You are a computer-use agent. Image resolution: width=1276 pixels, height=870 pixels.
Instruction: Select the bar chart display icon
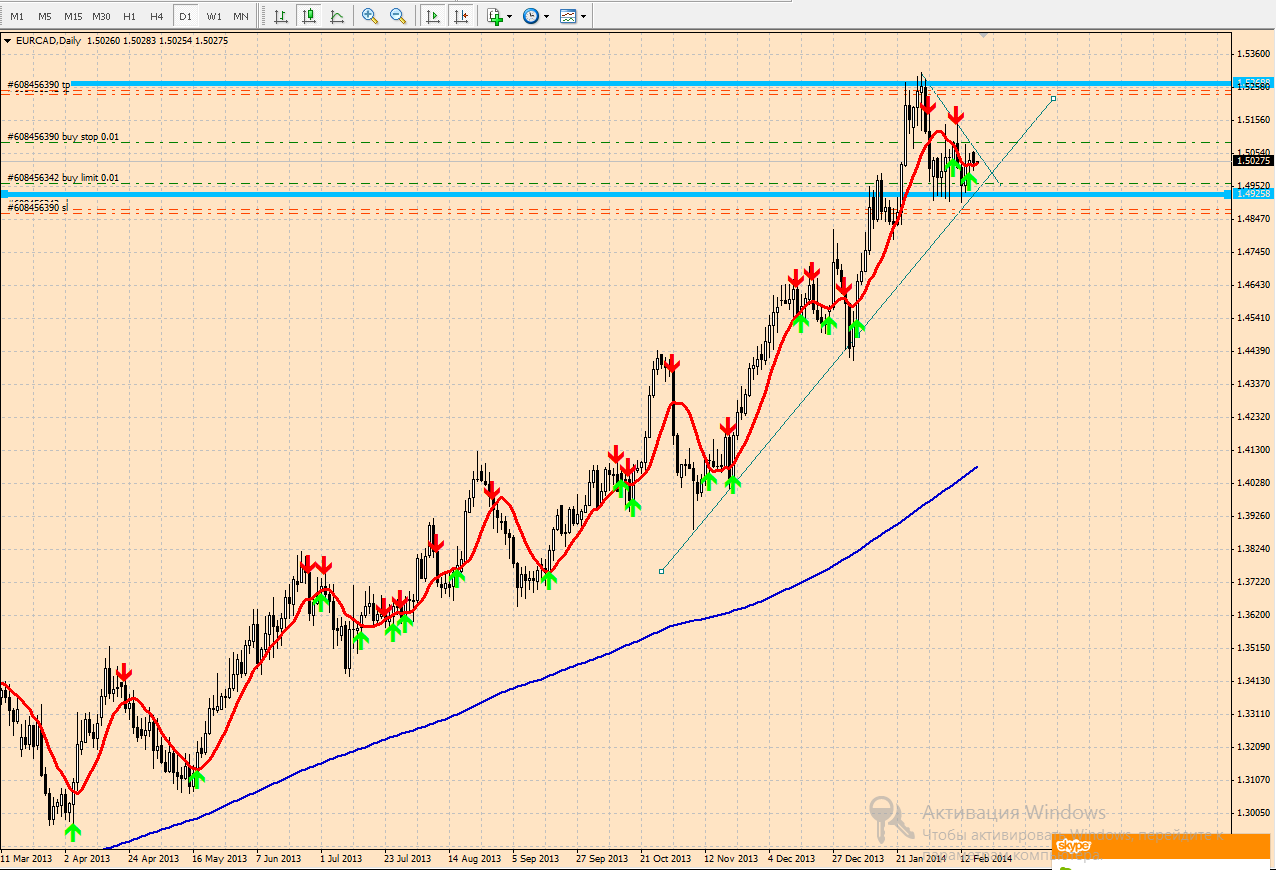(281, 16)
